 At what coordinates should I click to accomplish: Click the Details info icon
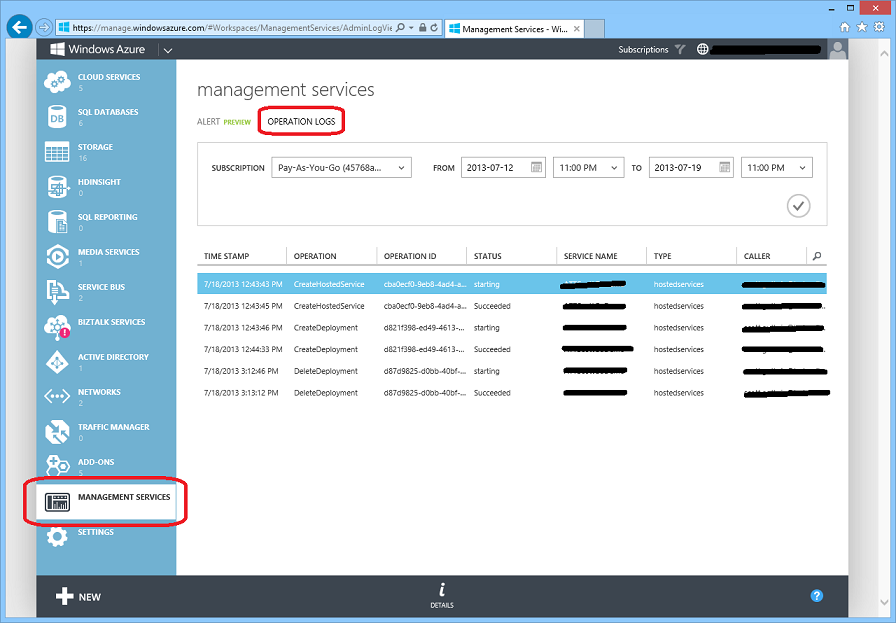tap(441, 591)
